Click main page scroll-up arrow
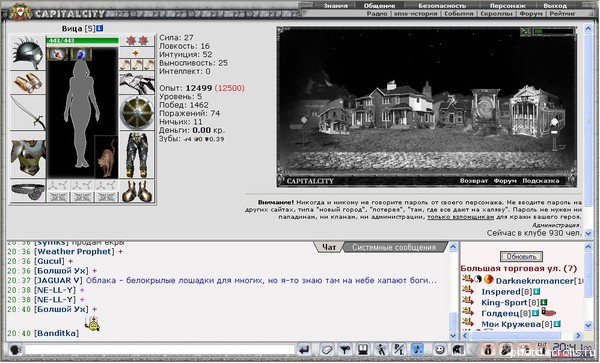600x363 pixels. (x=589, y=28)
